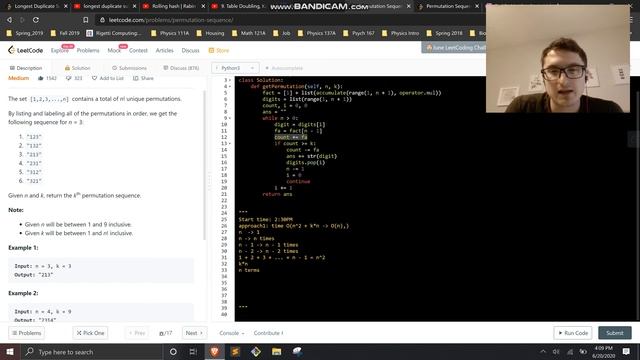This screenshot has height=360, width=640.
Task: Close the Rolling hash YouTube tab
Action: pyautogui.click(x=203, y=6)
